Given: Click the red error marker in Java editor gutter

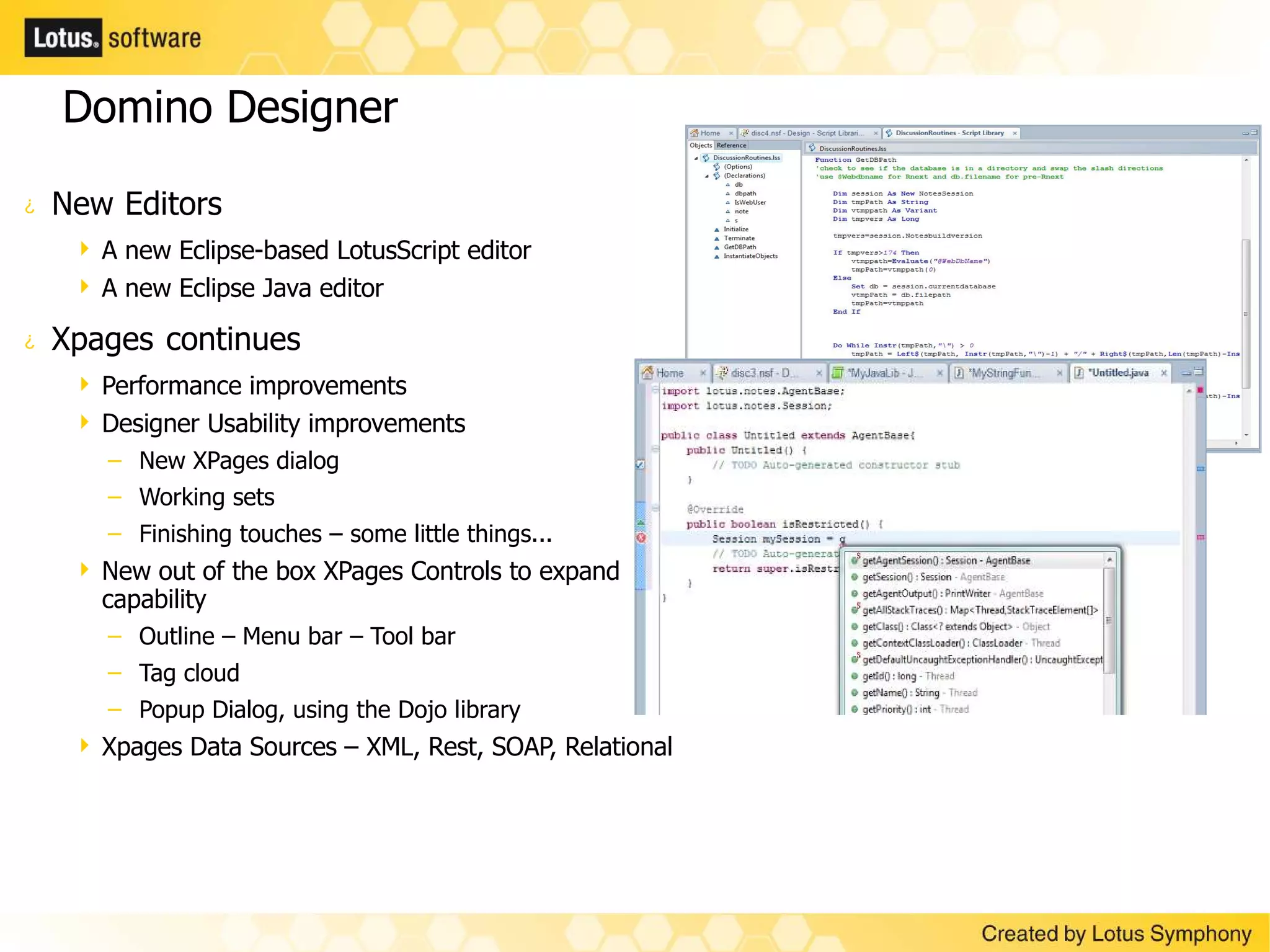Looking at the screenshot, I should coord(641,538).
